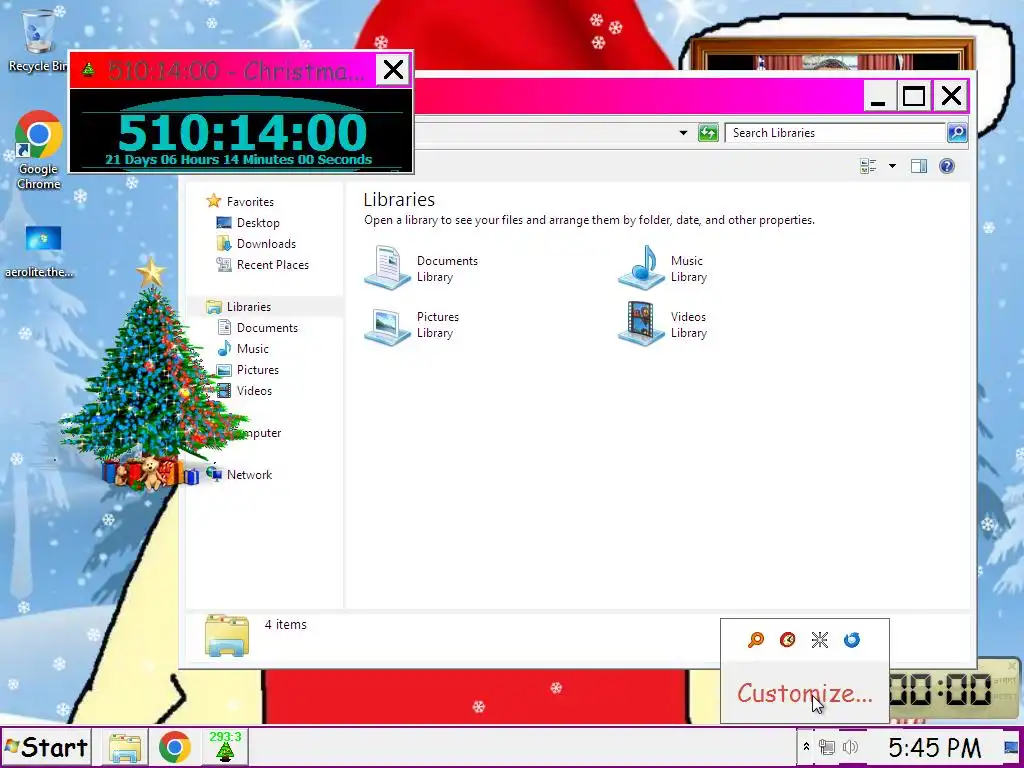Image resolution: width=1024 pixels, height=768 pixels.
Task: Open Explorer help with the question mark icon
Action: [947, 167]
